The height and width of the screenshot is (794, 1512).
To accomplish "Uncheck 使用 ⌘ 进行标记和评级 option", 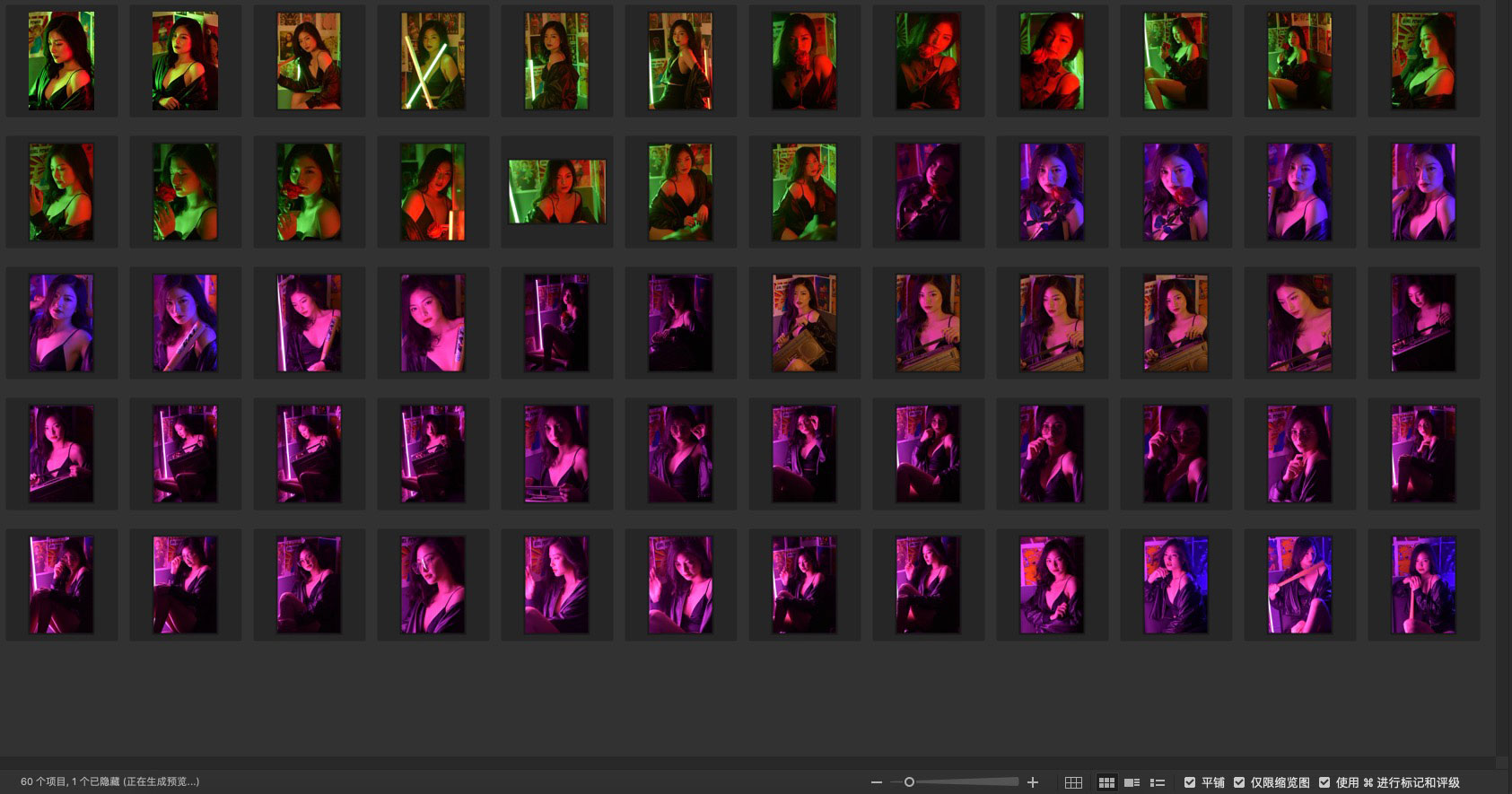I will pos(1324,782).
